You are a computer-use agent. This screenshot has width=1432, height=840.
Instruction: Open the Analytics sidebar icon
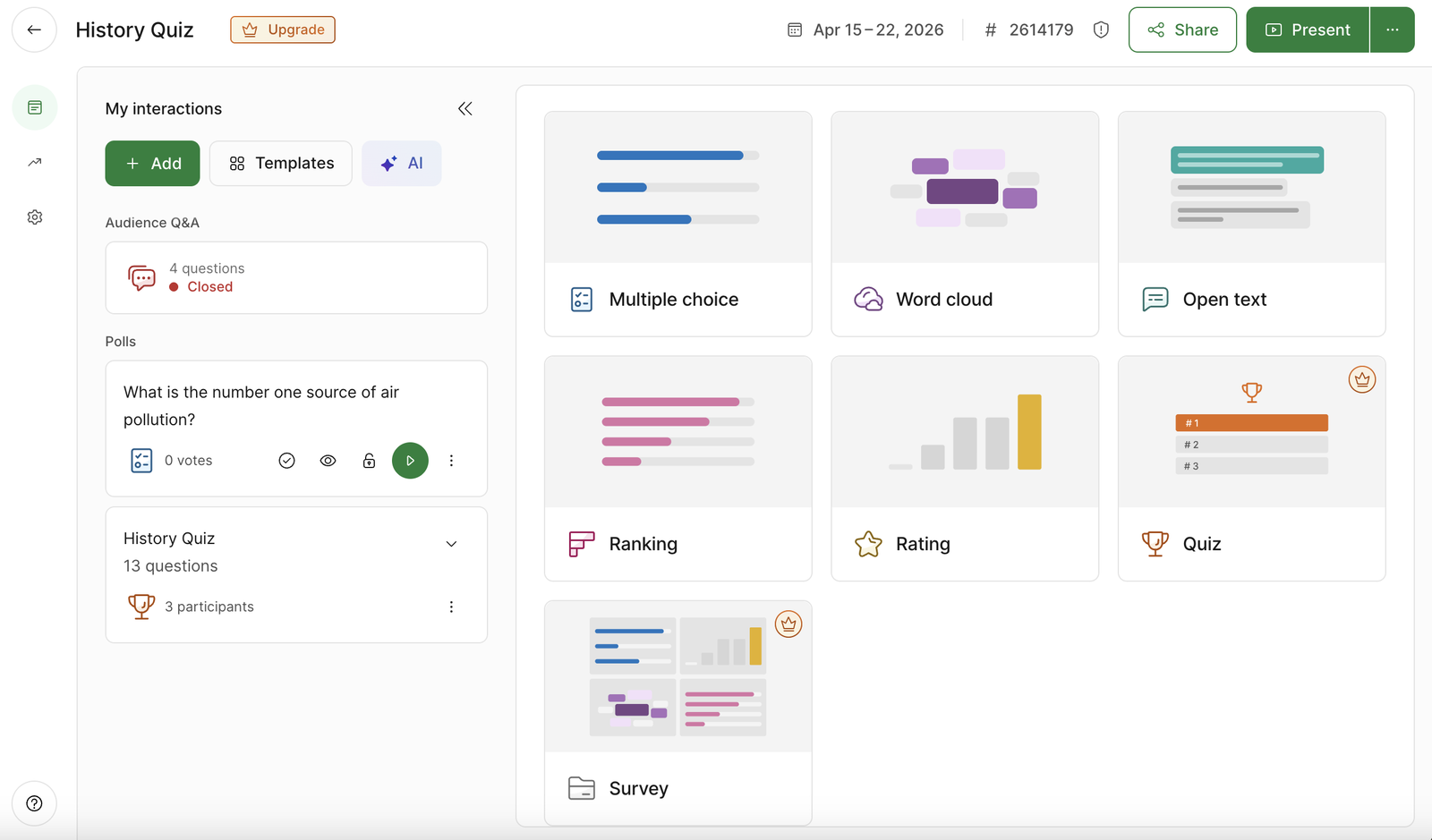point(35,162)
